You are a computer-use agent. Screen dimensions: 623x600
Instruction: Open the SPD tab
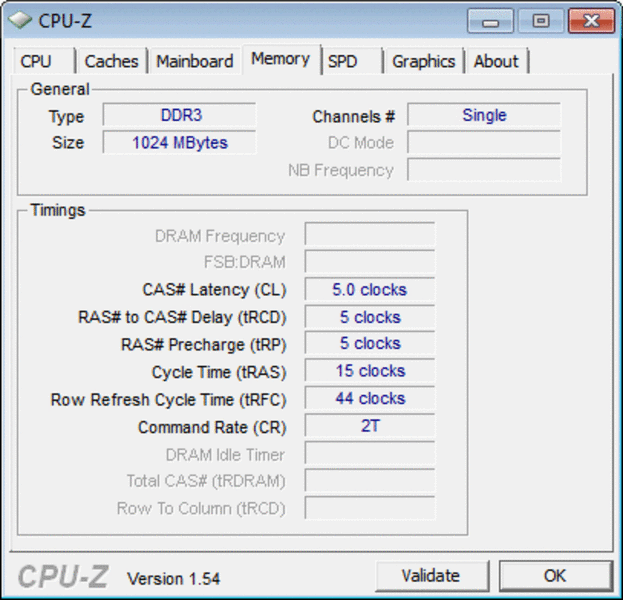coord(351,61)
